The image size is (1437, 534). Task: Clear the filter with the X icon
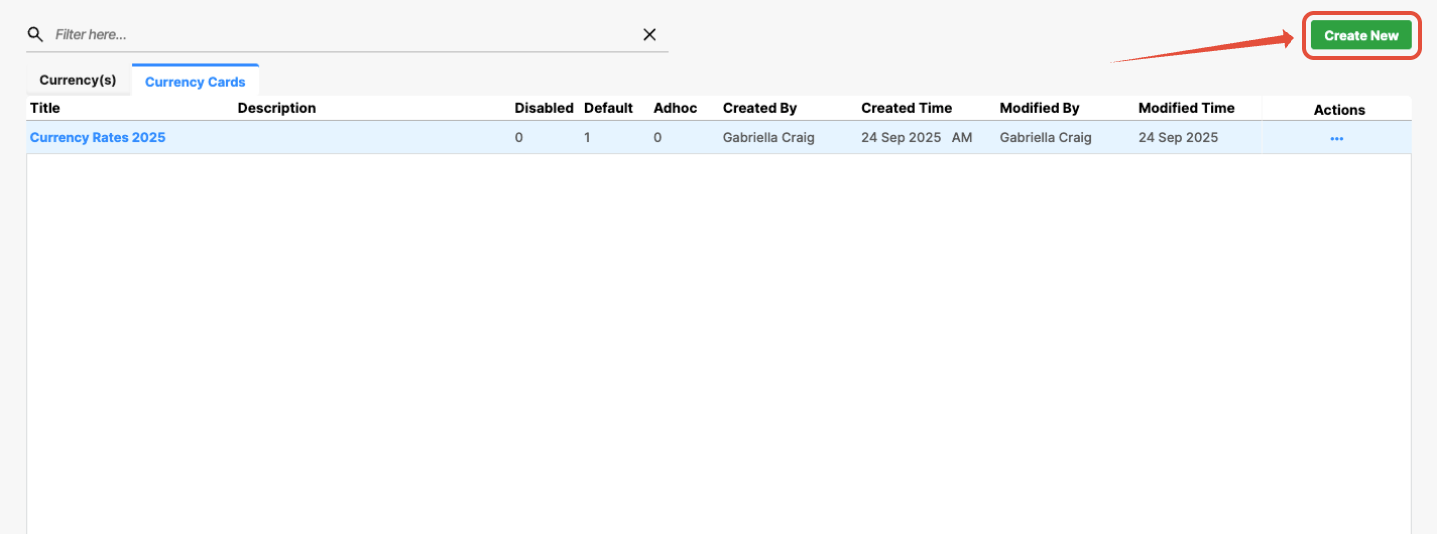pos(649,34)
